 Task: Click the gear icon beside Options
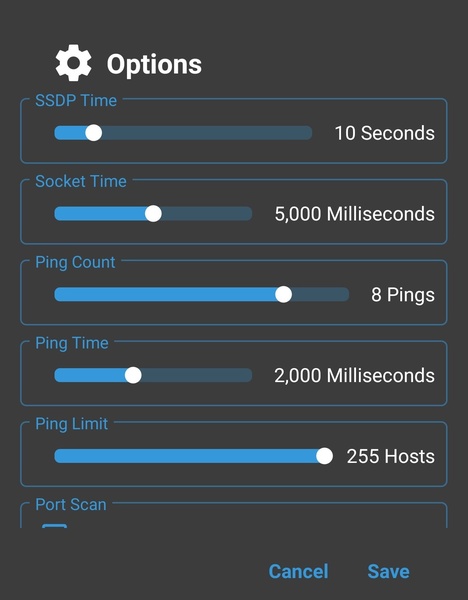pos(73,63)
